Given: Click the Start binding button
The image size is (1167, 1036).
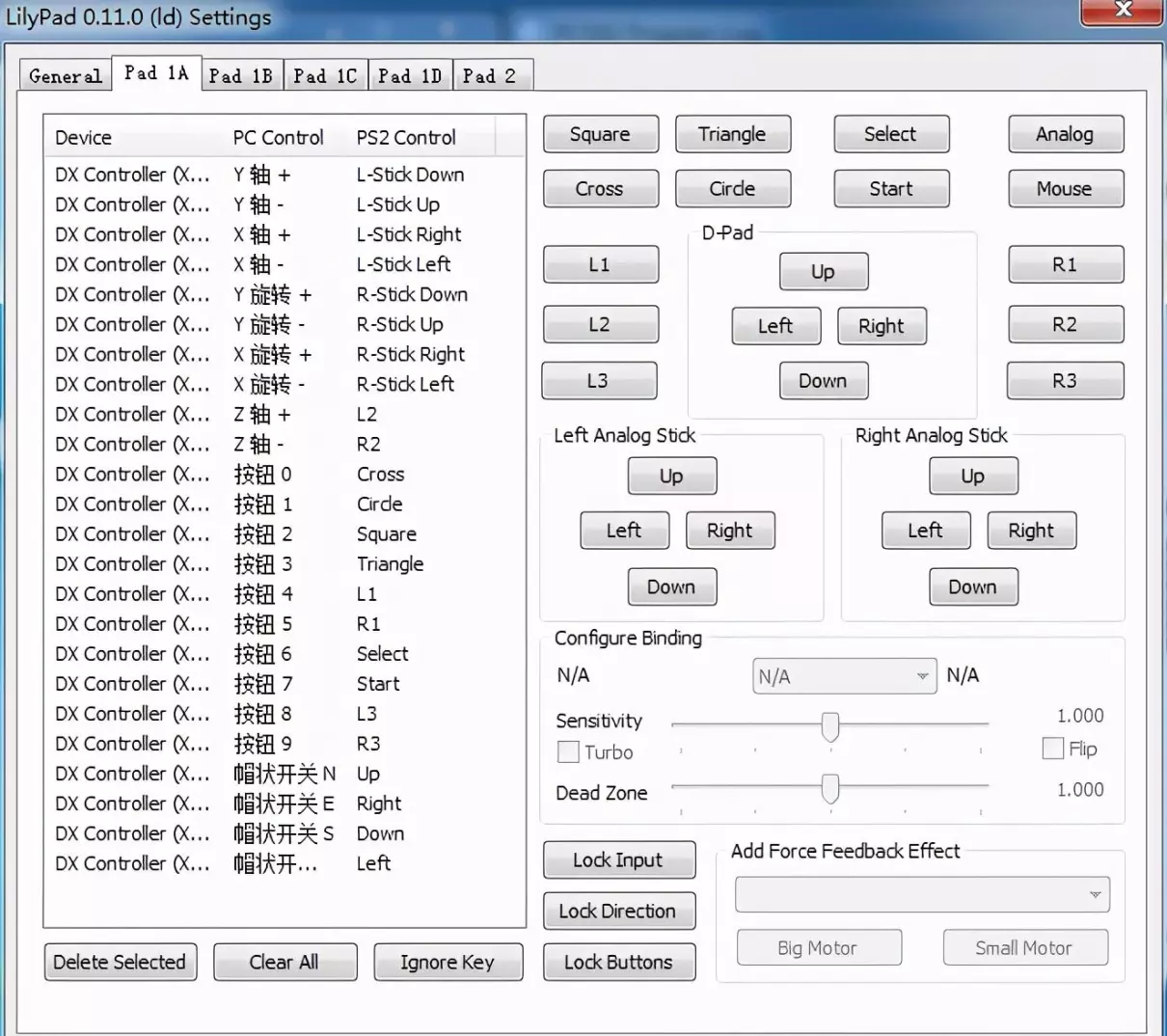Looking at the screenshot, I should click(891, 189).
